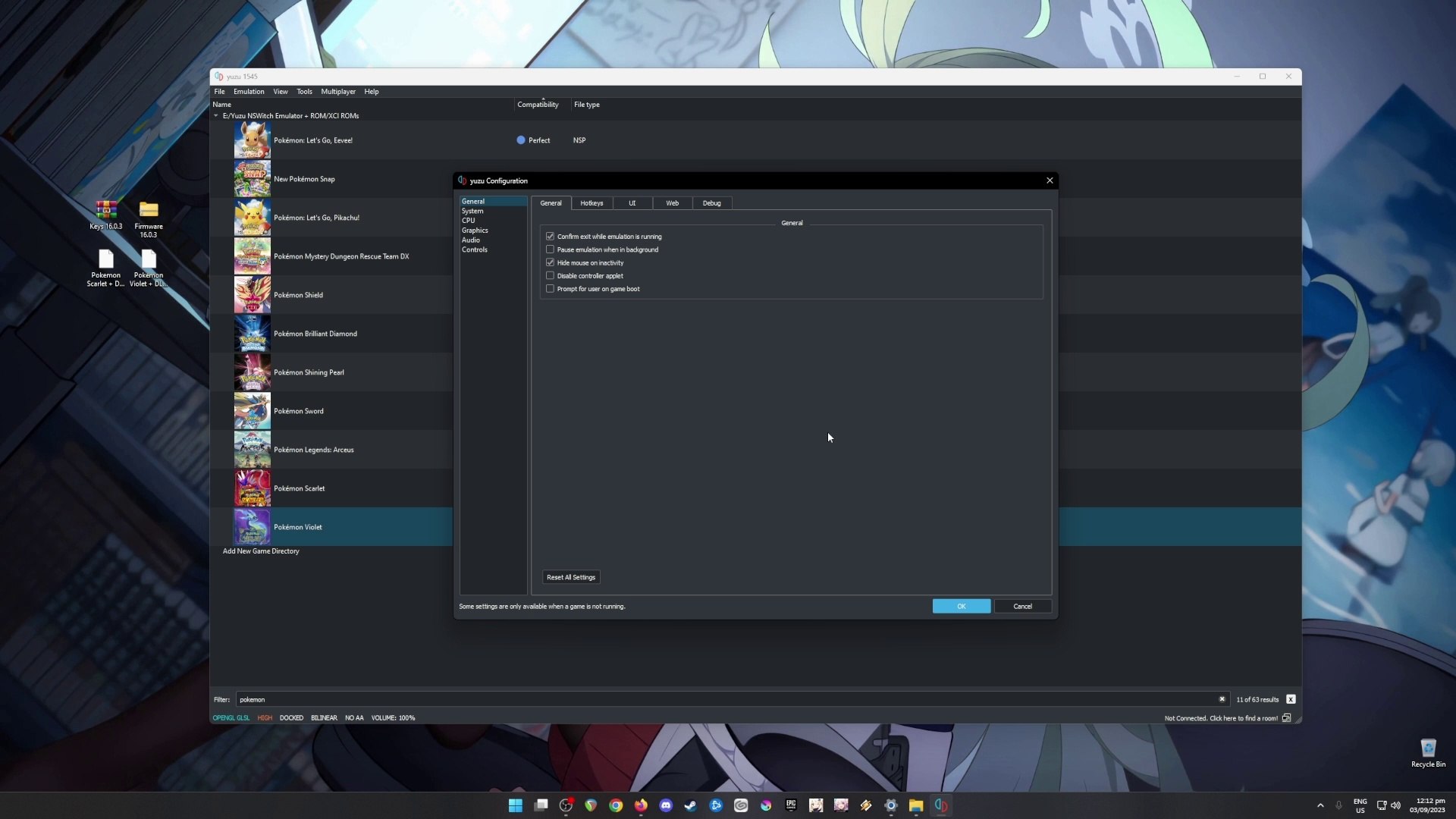The image size is (1456, 819).
Task: Open the Web configuration tab
Action: (x=672, y=203)
